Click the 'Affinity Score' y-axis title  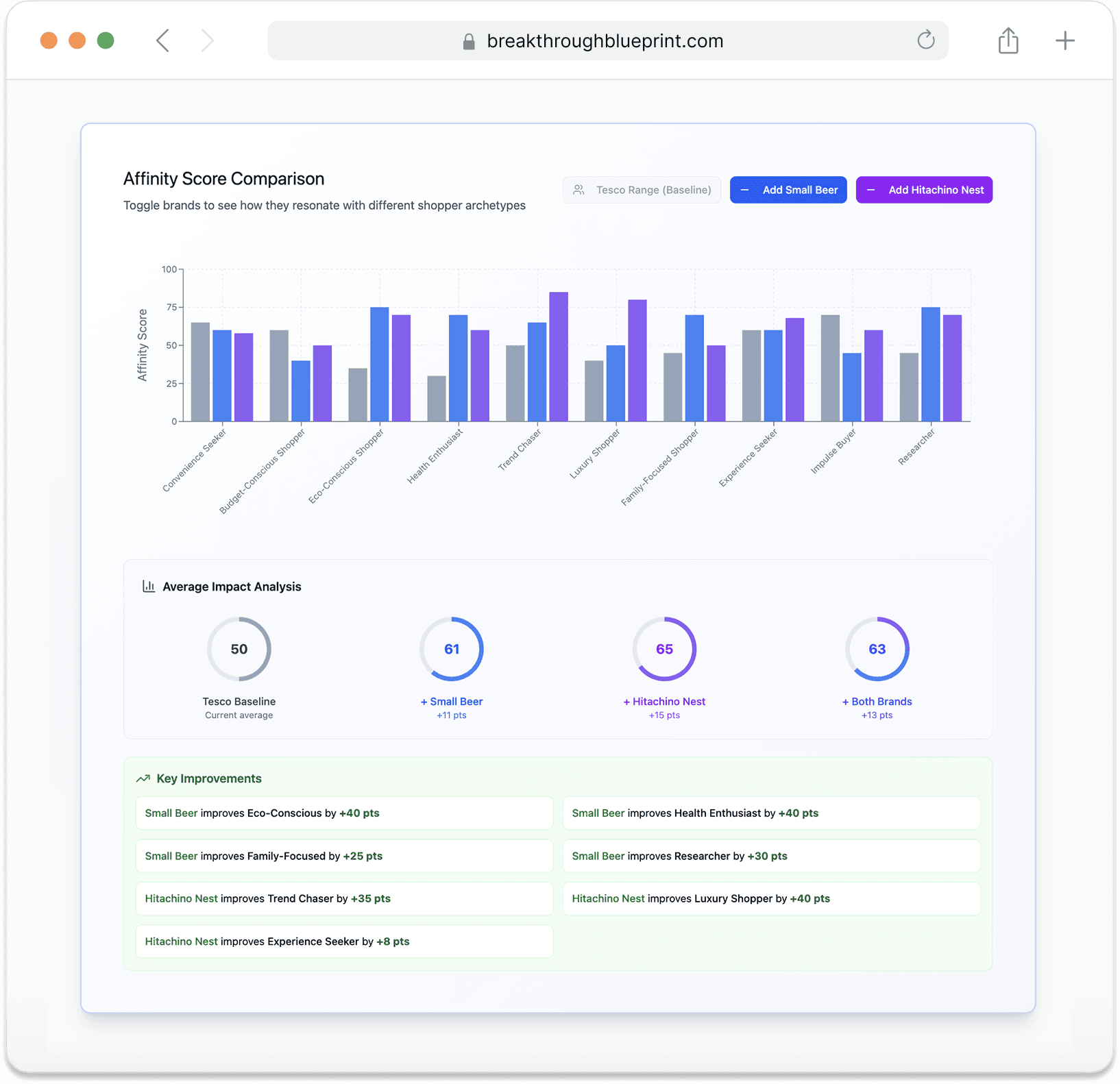pos(143,345)
